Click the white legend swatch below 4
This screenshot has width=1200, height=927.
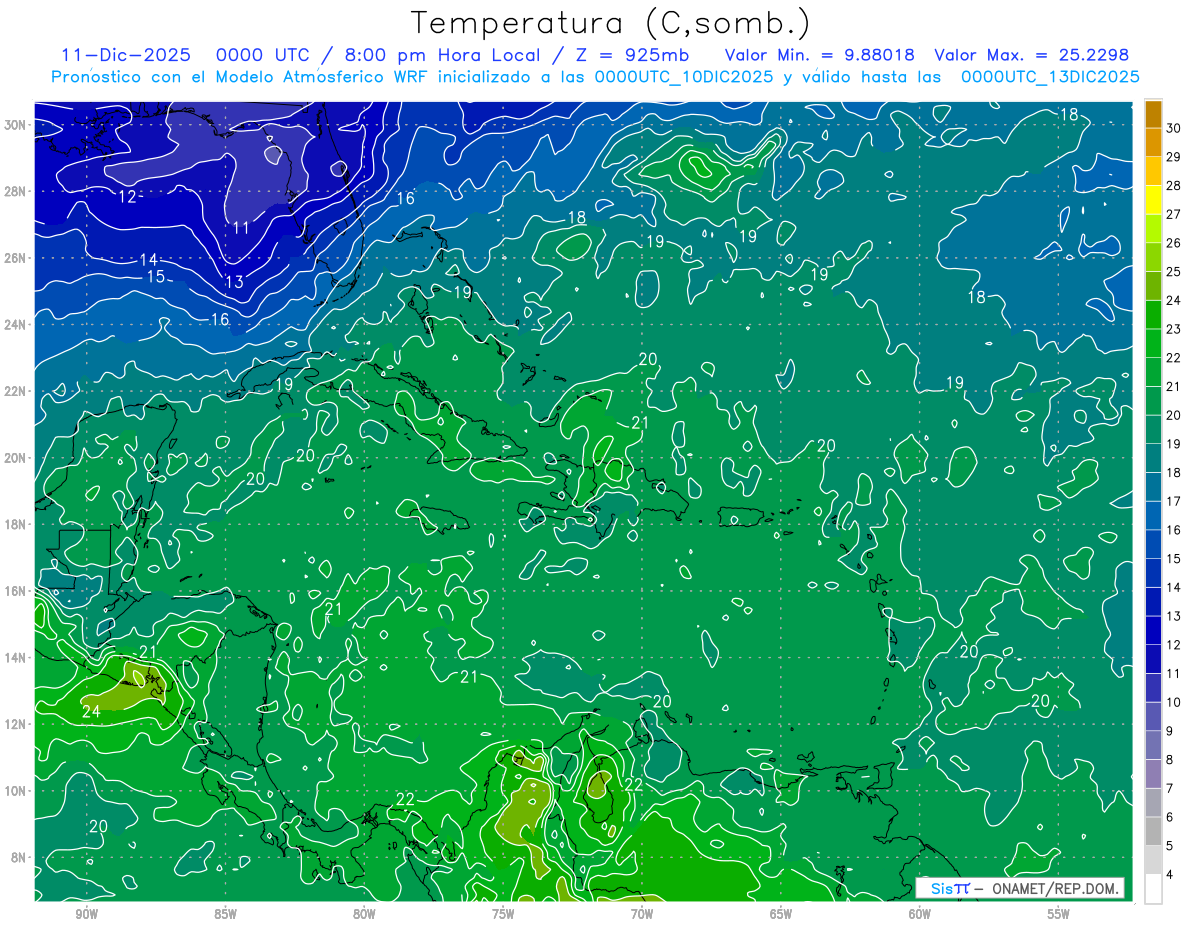tap(1153, 889)
